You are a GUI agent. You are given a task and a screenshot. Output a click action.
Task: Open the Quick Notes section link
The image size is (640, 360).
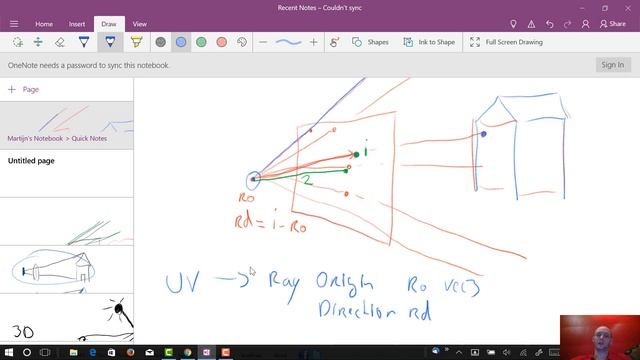[x=89, y=138]
